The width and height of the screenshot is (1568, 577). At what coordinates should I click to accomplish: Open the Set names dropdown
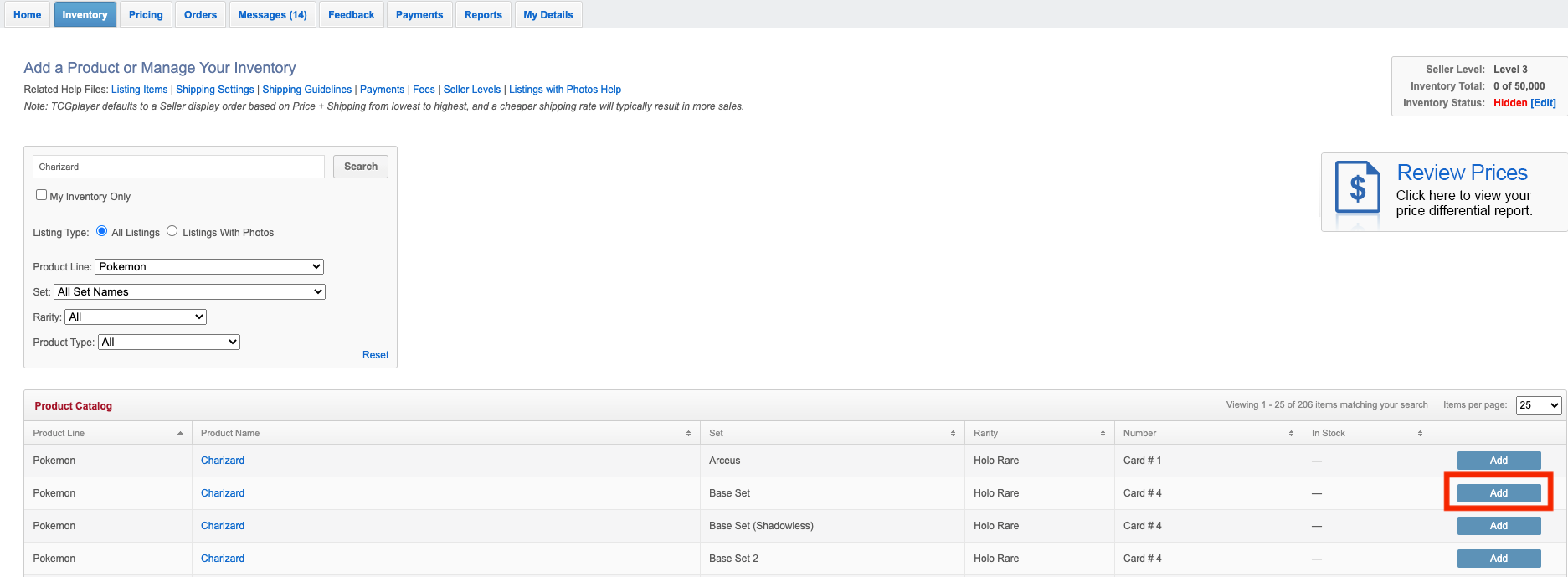[189, 291]
